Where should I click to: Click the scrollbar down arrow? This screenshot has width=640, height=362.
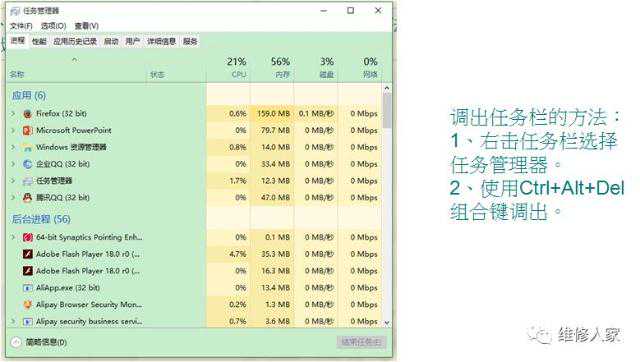[x=387, y=323]
